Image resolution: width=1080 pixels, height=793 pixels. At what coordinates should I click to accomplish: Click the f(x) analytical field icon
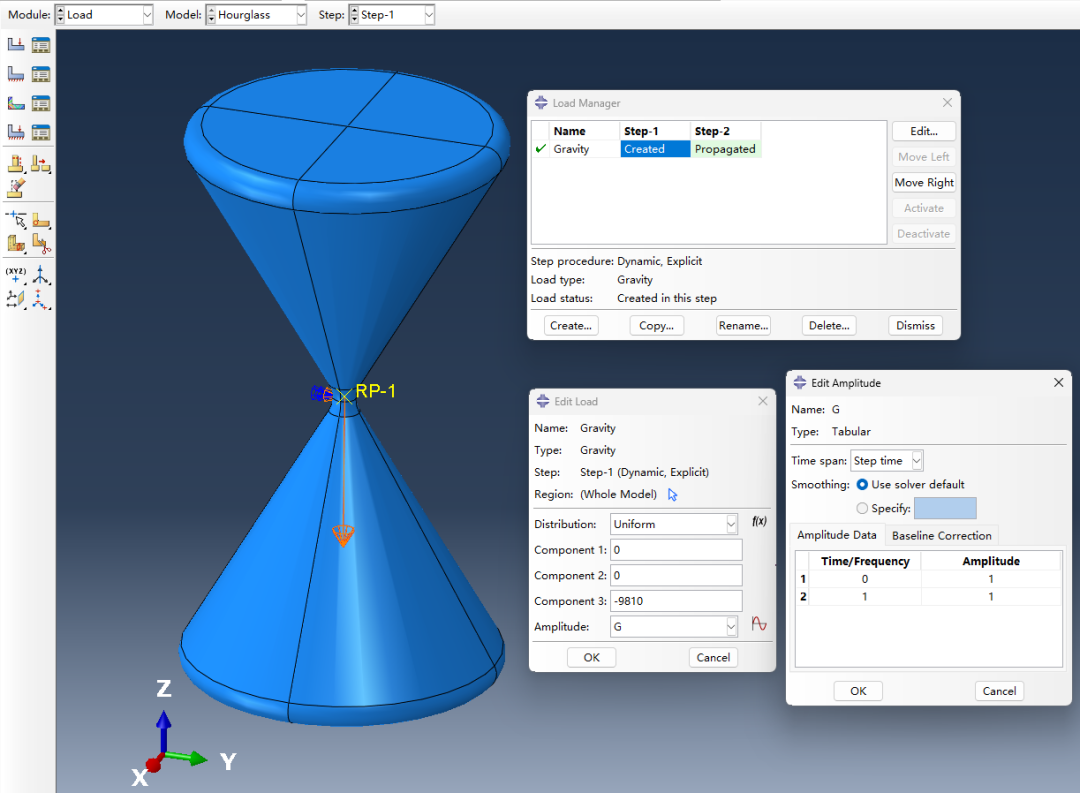pos(759,522)
